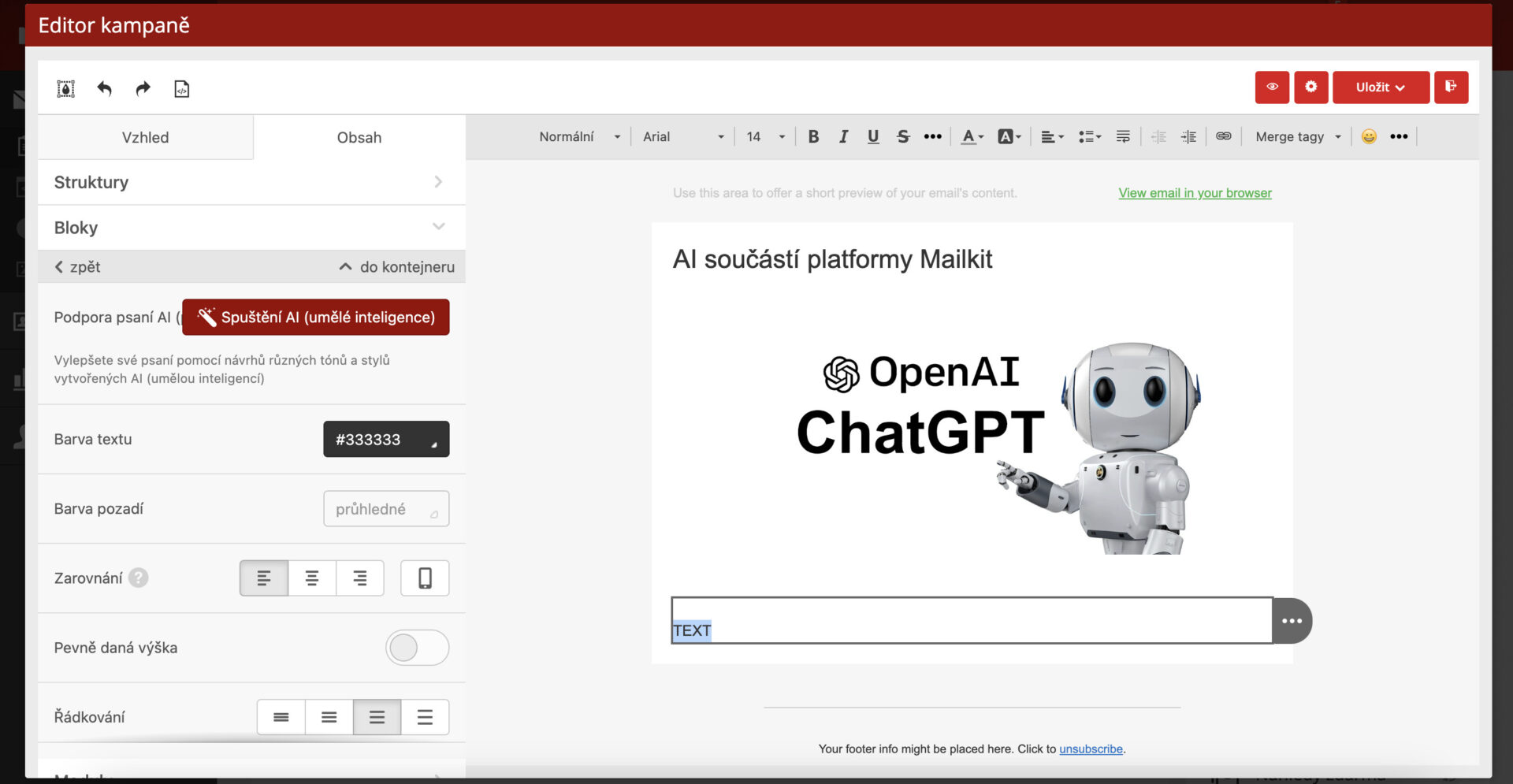
Task: Toggle underline formatting
Action: (873, 137)
